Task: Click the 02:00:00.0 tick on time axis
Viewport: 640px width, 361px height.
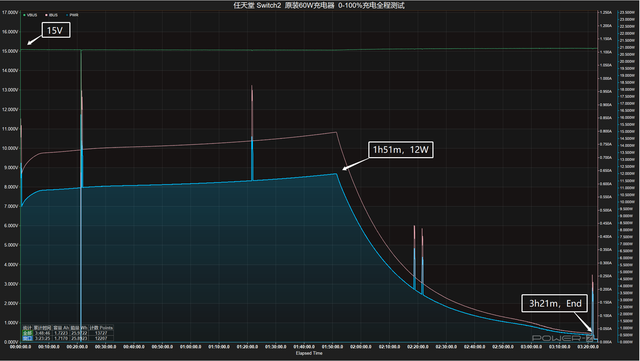Action: [x=361, y=347]
